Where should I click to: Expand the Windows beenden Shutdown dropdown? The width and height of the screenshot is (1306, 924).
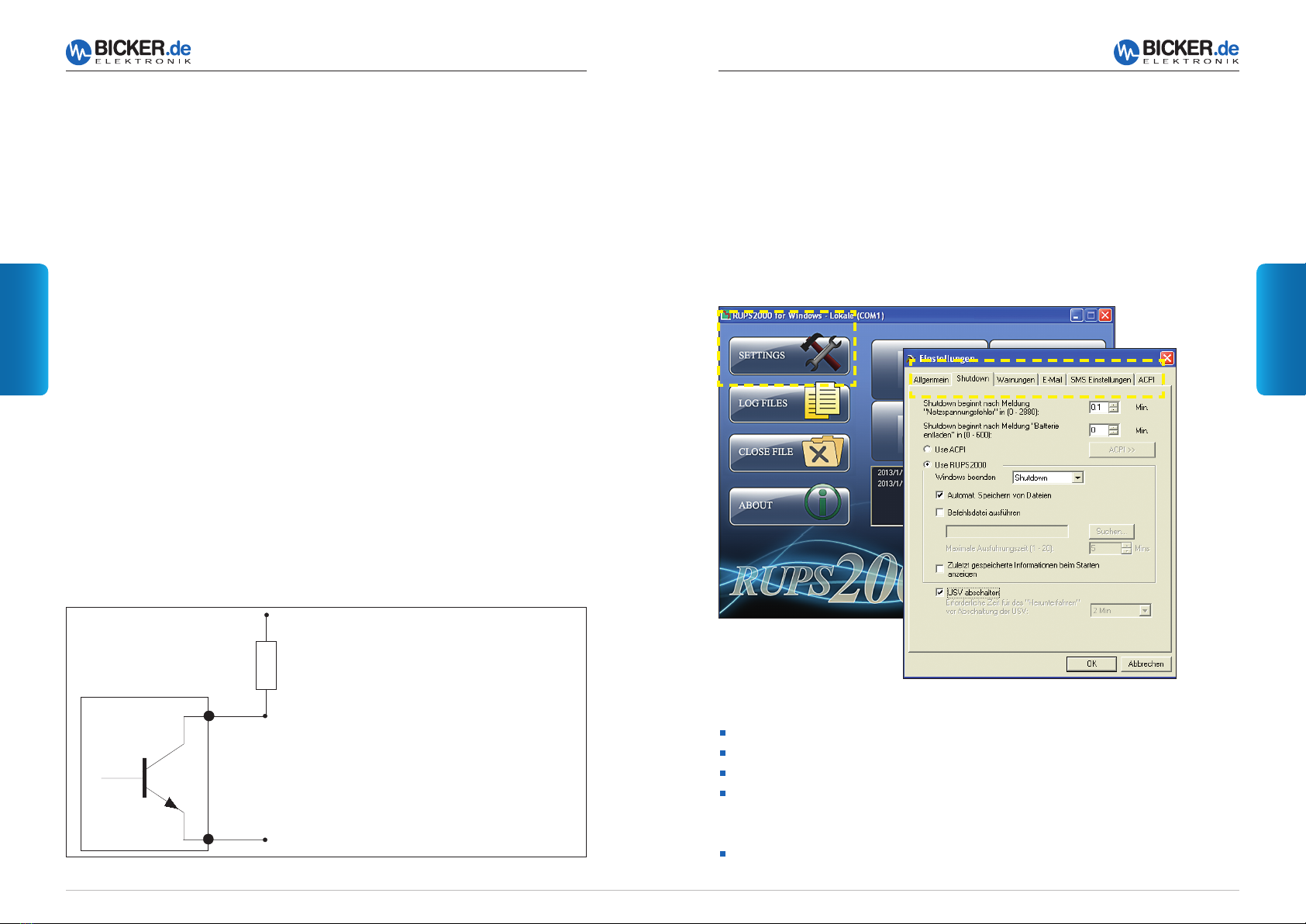pos(1077,478)
